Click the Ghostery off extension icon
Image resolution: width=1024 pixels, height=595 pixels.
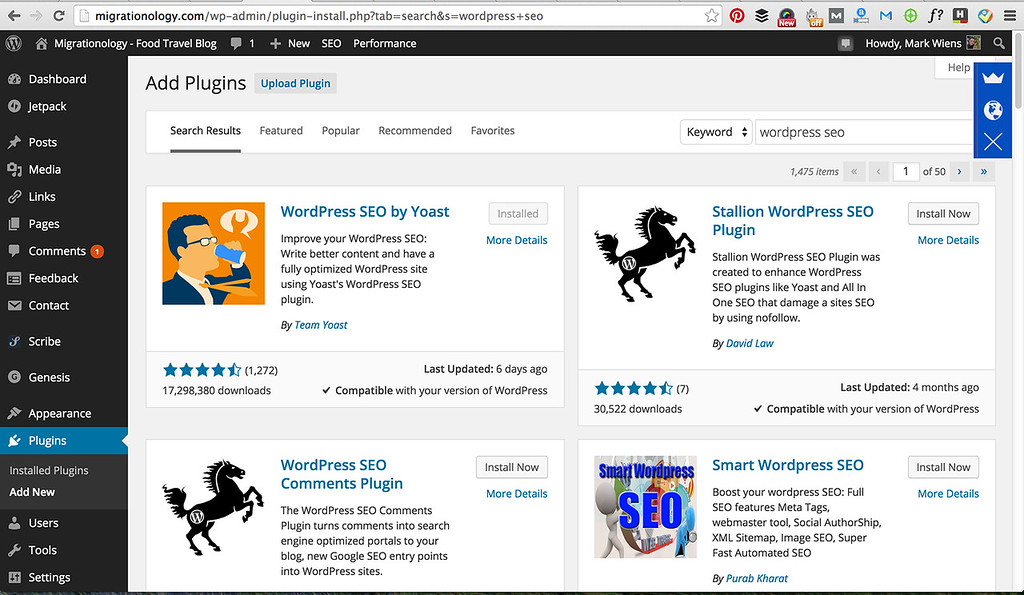812,16
